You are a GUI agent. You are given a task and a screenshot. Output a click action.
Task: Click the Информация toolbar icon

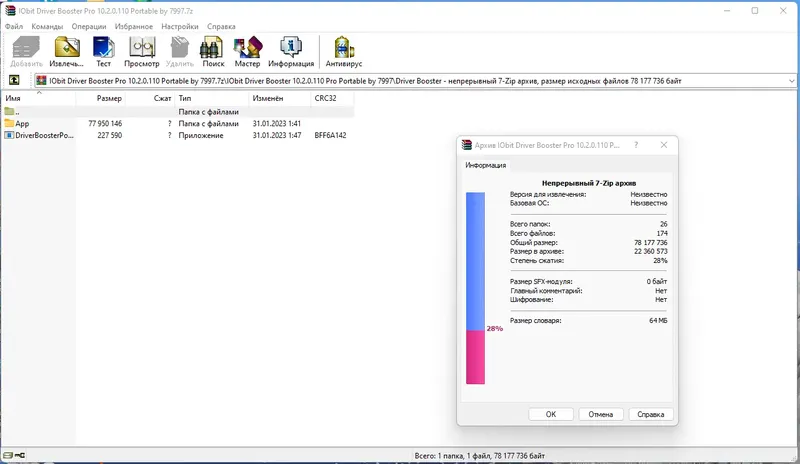[291, 47]
